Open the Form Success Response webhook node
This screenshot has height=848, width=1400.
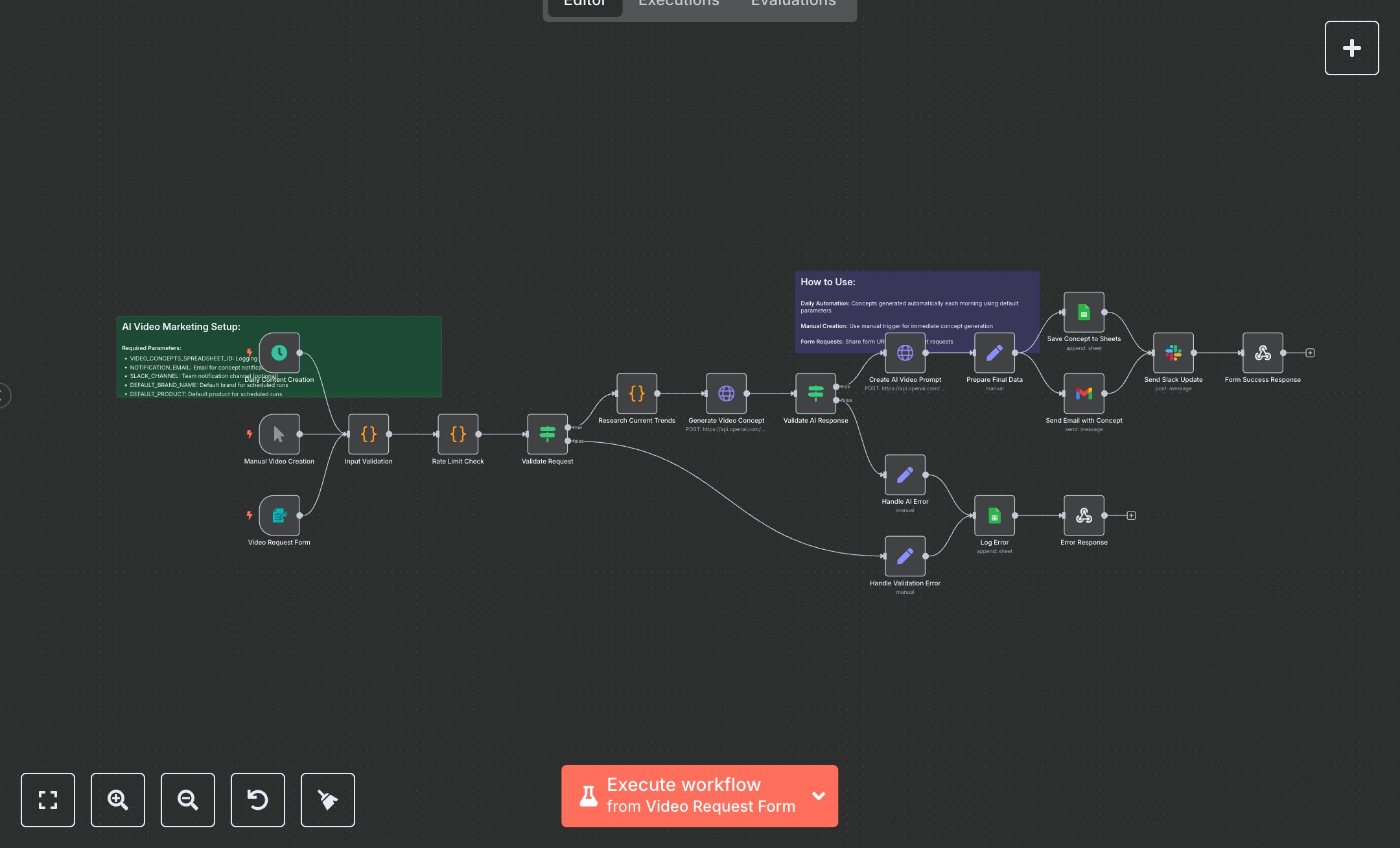1262,353
